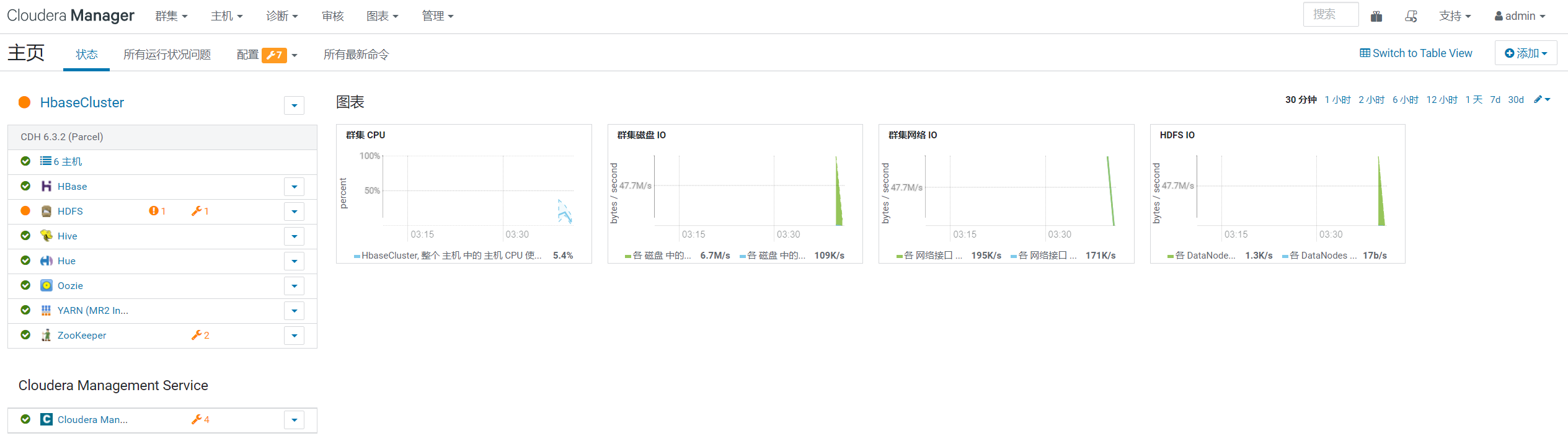Expand HbaseCluster actions dropdown
The width and height of the screenshot is (1568, 441).
click(295, 105)
